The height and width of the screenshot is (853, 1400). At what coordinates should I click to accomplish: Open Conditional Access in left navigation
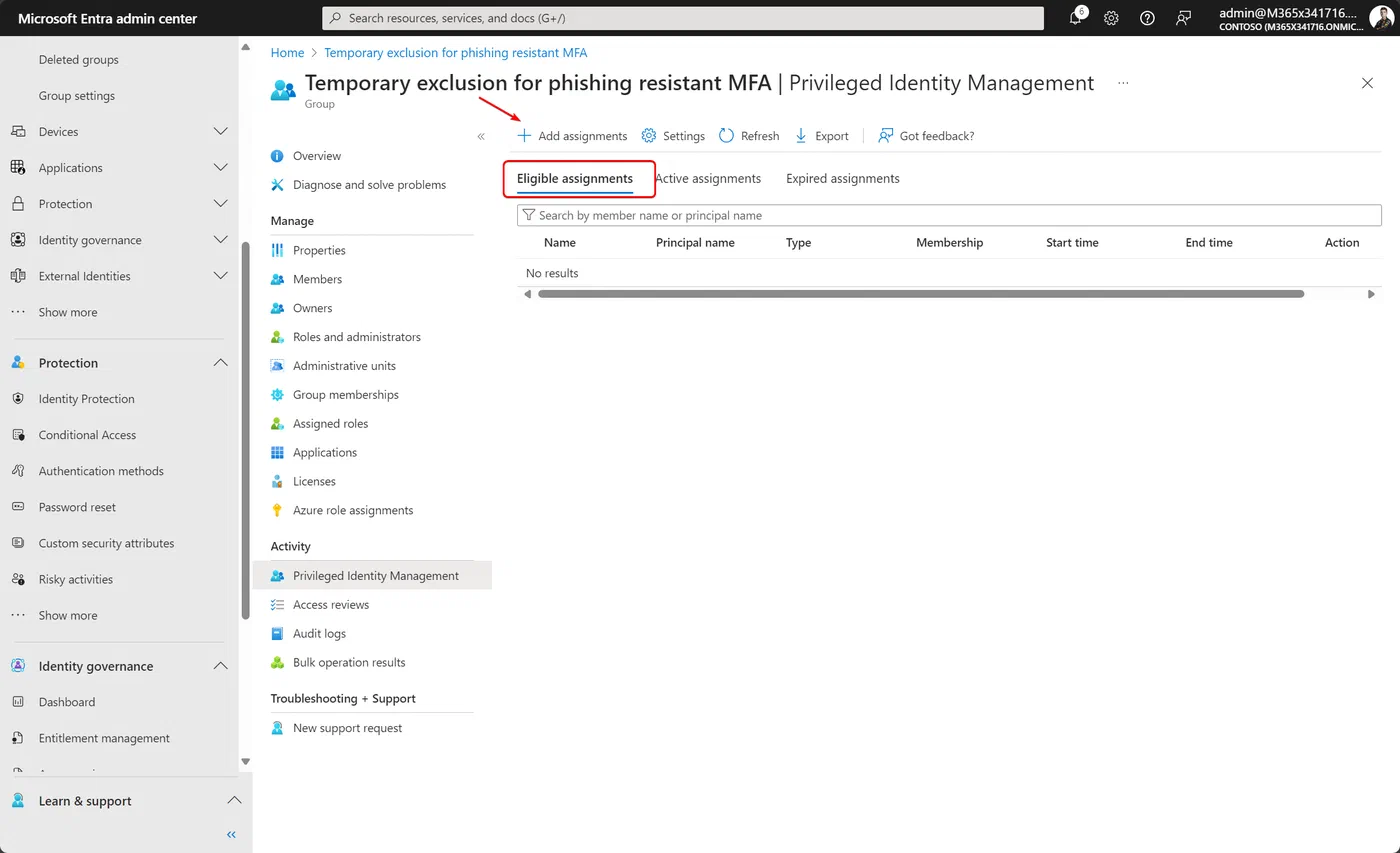[x=87, y=435]
